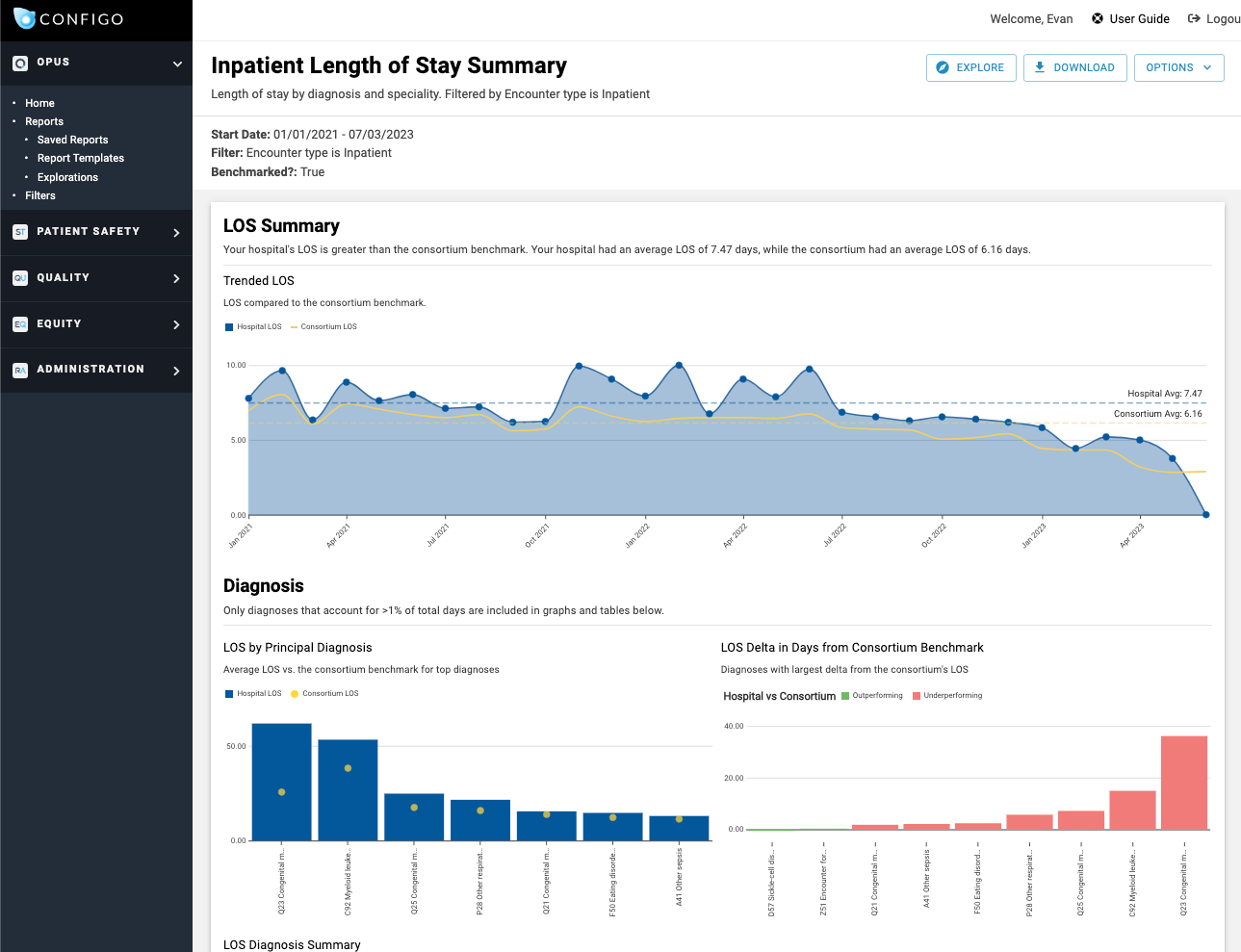Click the download arrow icon
The height and width of the screenshot is (952, 1241).
pyautogui.click(x=1040, y=67)
